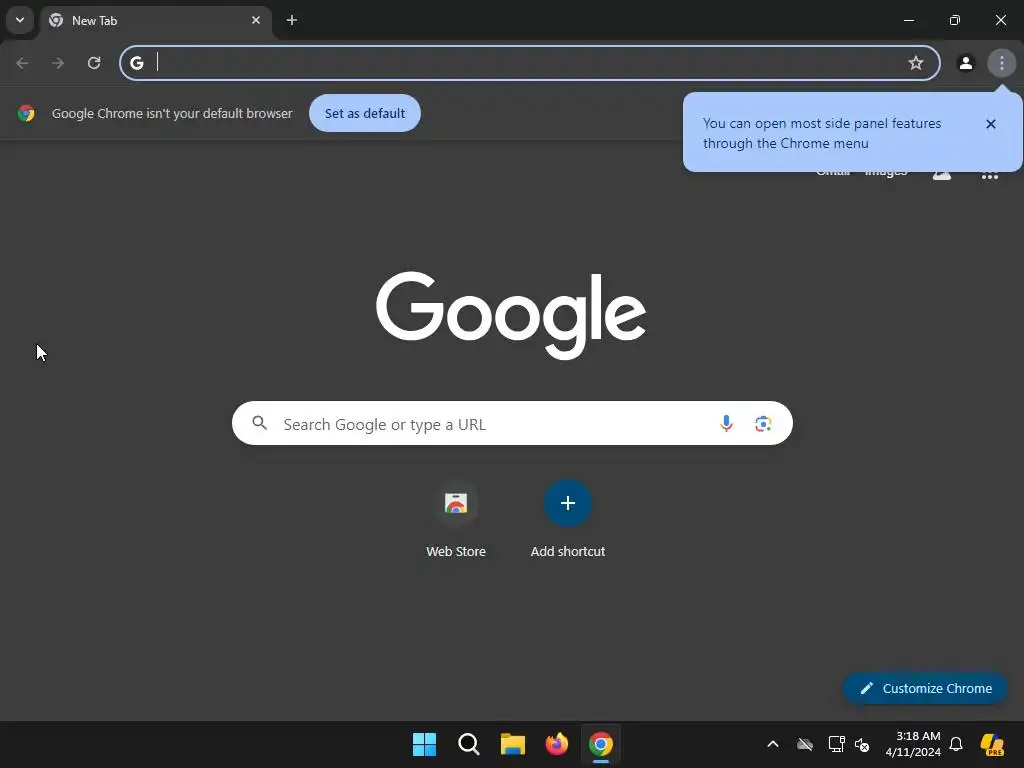
Task: Restore down the Chrome window
Action: 954,20
